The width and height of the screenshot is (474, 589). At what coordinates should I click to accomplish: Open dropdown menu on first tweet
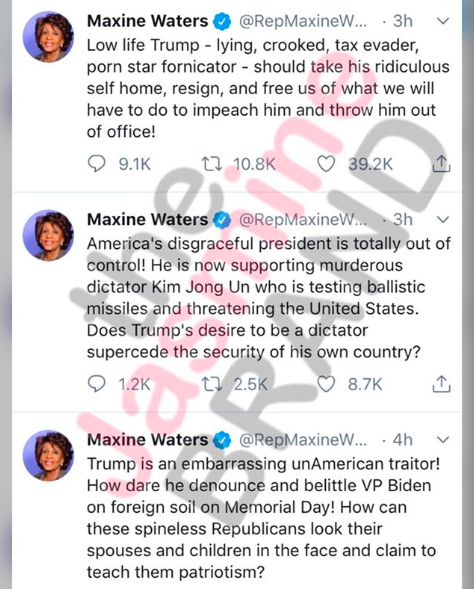coord(444,21)
